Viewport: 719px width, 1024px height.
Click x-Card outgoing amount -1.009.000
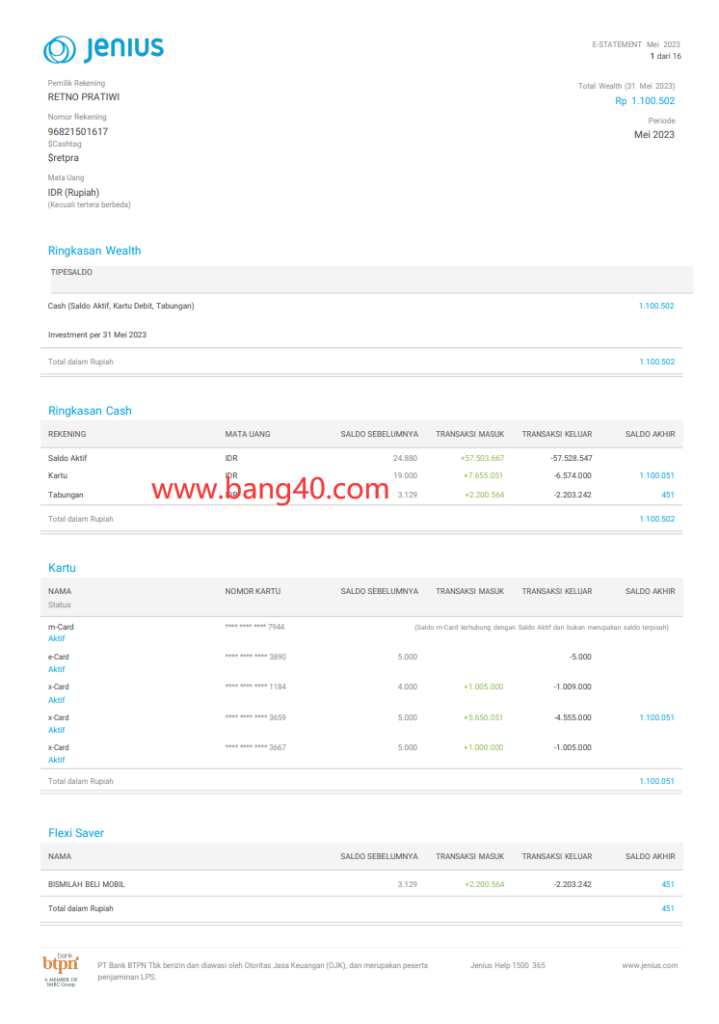tap(573, 687)
